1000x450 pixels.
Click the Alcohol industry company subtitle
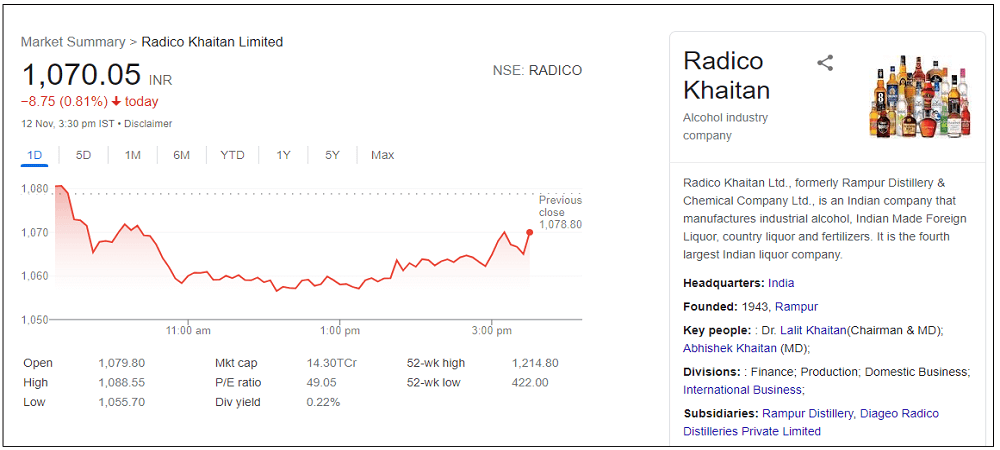click(726, 127)
